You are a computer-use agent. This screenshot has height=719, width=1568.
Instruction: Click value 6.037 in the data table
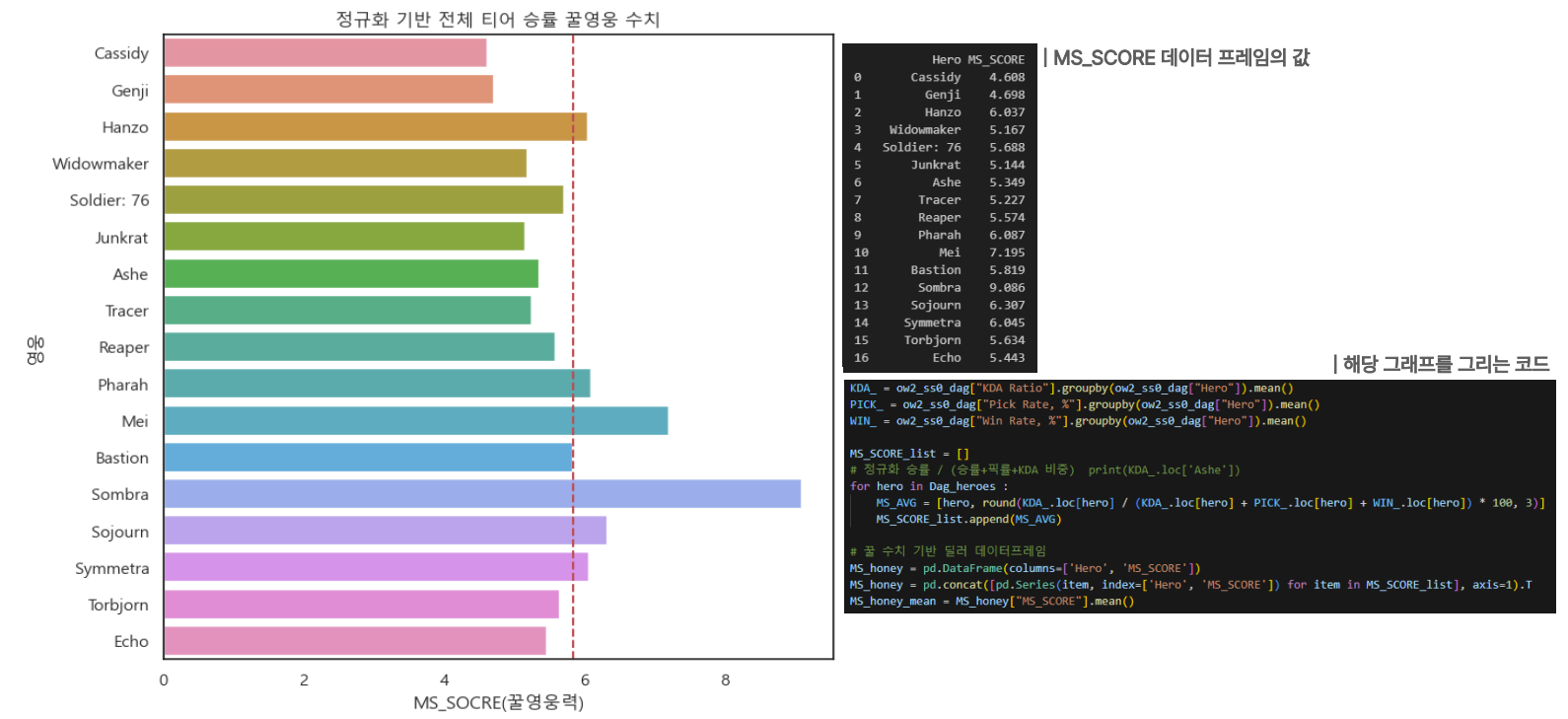pyautogui.click(x=1007, y=112)
